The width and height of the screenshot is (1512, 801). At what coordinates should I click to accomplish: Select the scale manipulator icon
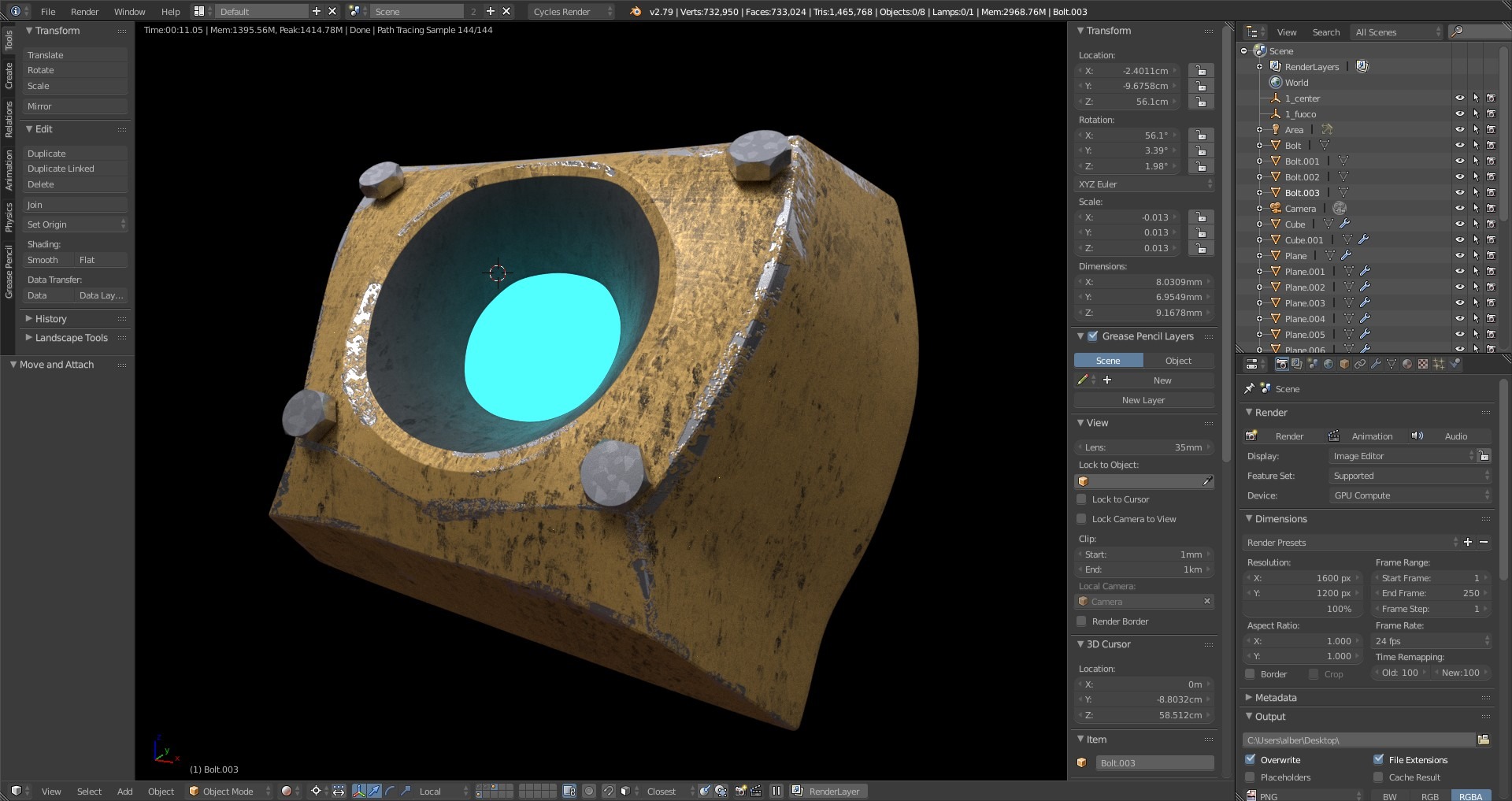406,791
